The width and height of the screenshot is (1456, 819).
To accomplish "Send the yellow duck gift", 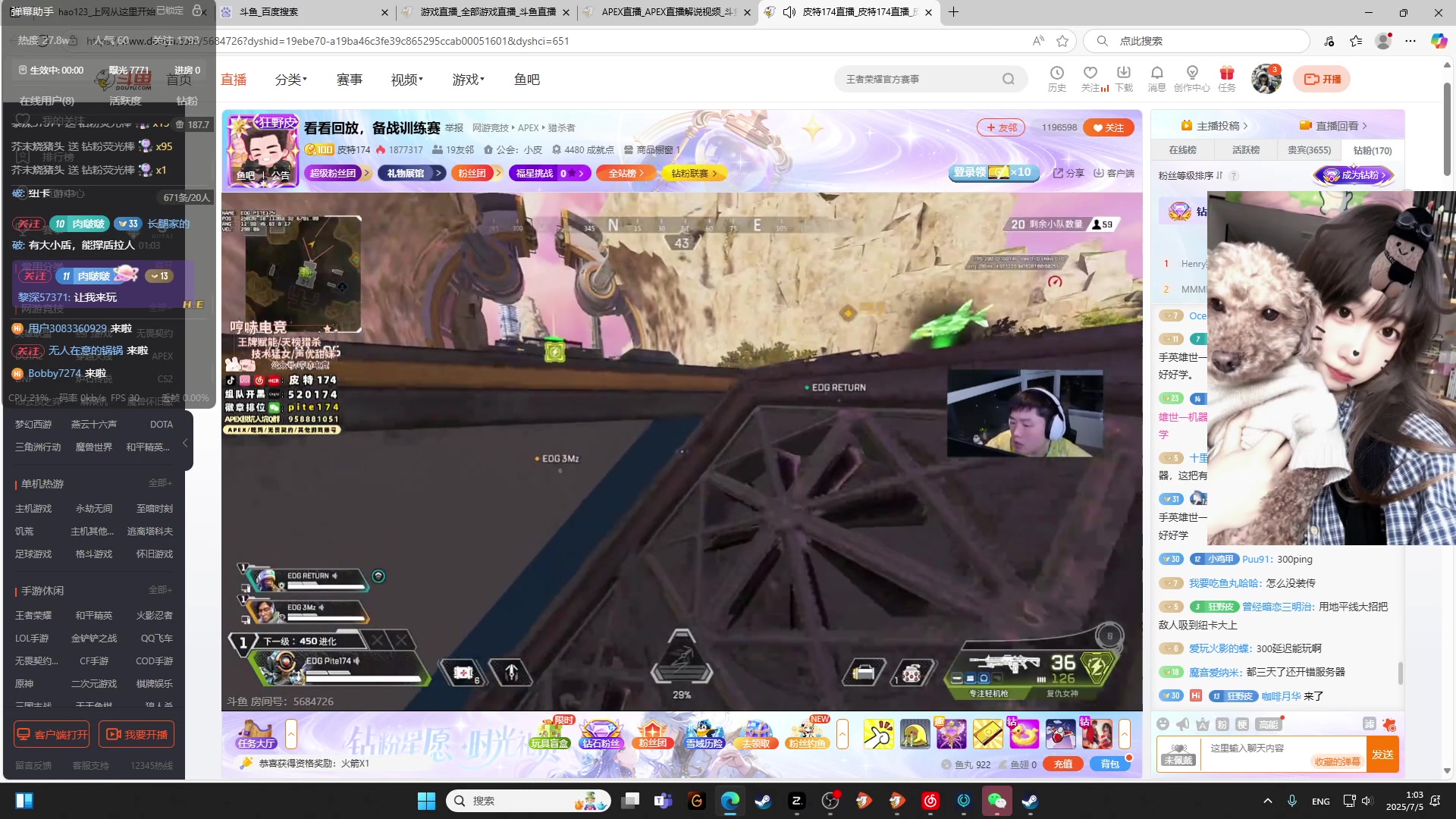I will pyautogui.click(x=1024, y=734).
